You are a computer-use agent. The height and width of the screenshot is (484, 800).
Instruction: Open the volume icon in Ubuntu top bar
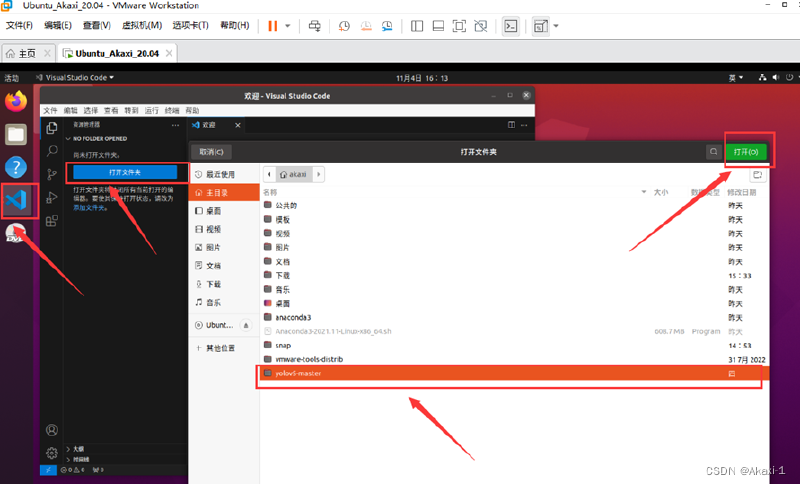click(776, 78)
